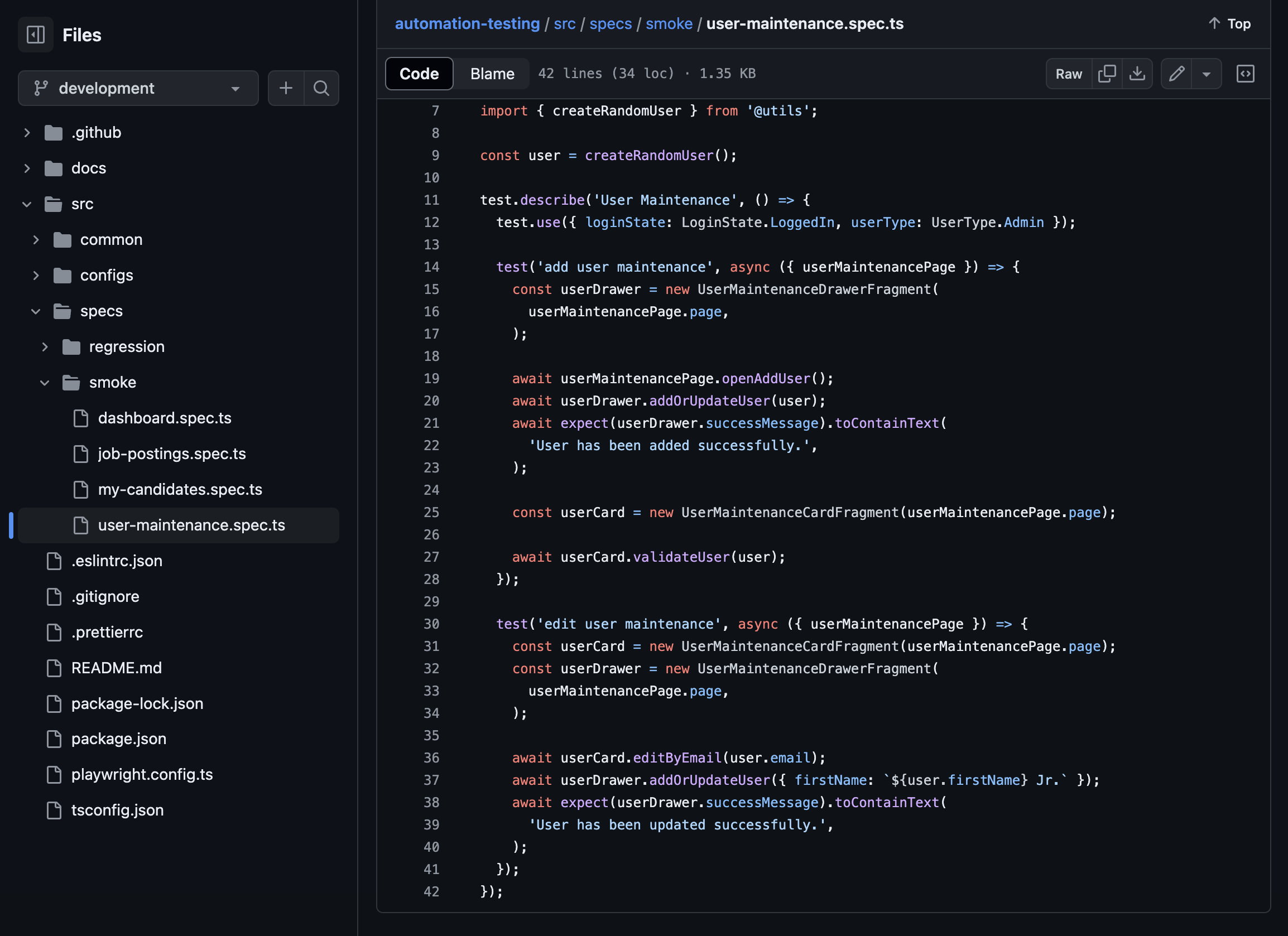Expand the .github folder chevron

(27, 132)
